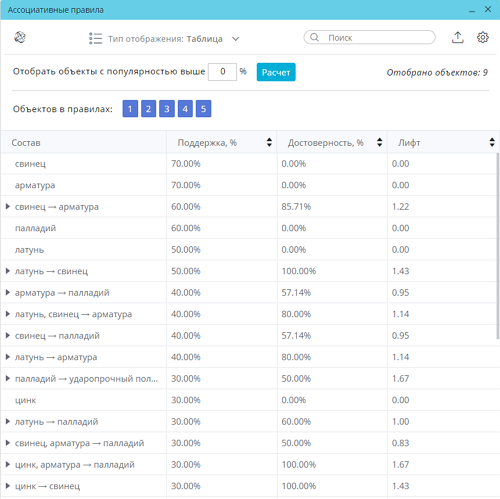Click the globe icon in toolbar
Image resolution: width=500 pixels, height=499 pixels.
click(x=20, y=37)
